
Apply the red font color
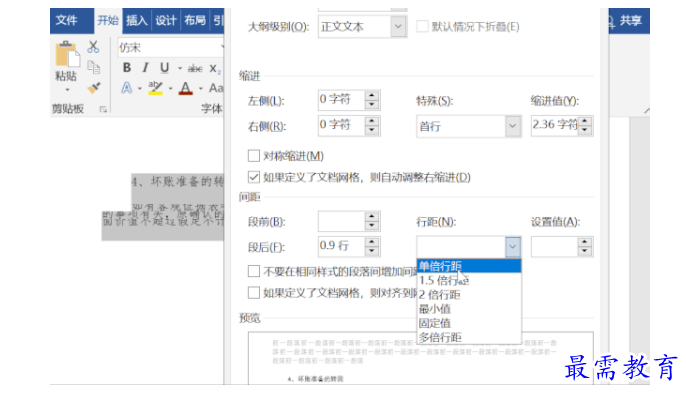[186, 88]
